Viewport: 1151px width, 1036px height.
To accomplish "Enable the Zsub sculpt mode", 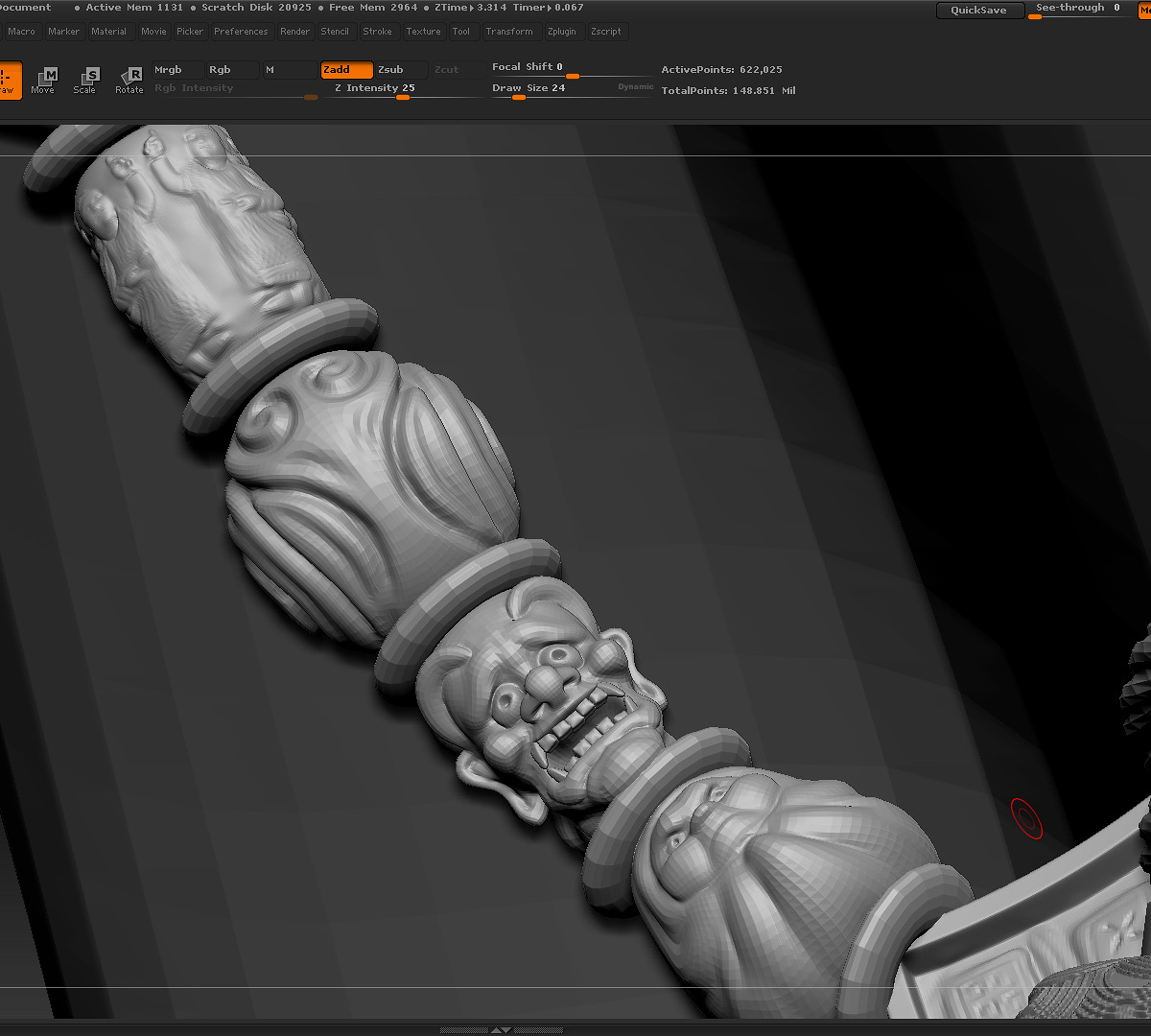I will tap(402, 70).
